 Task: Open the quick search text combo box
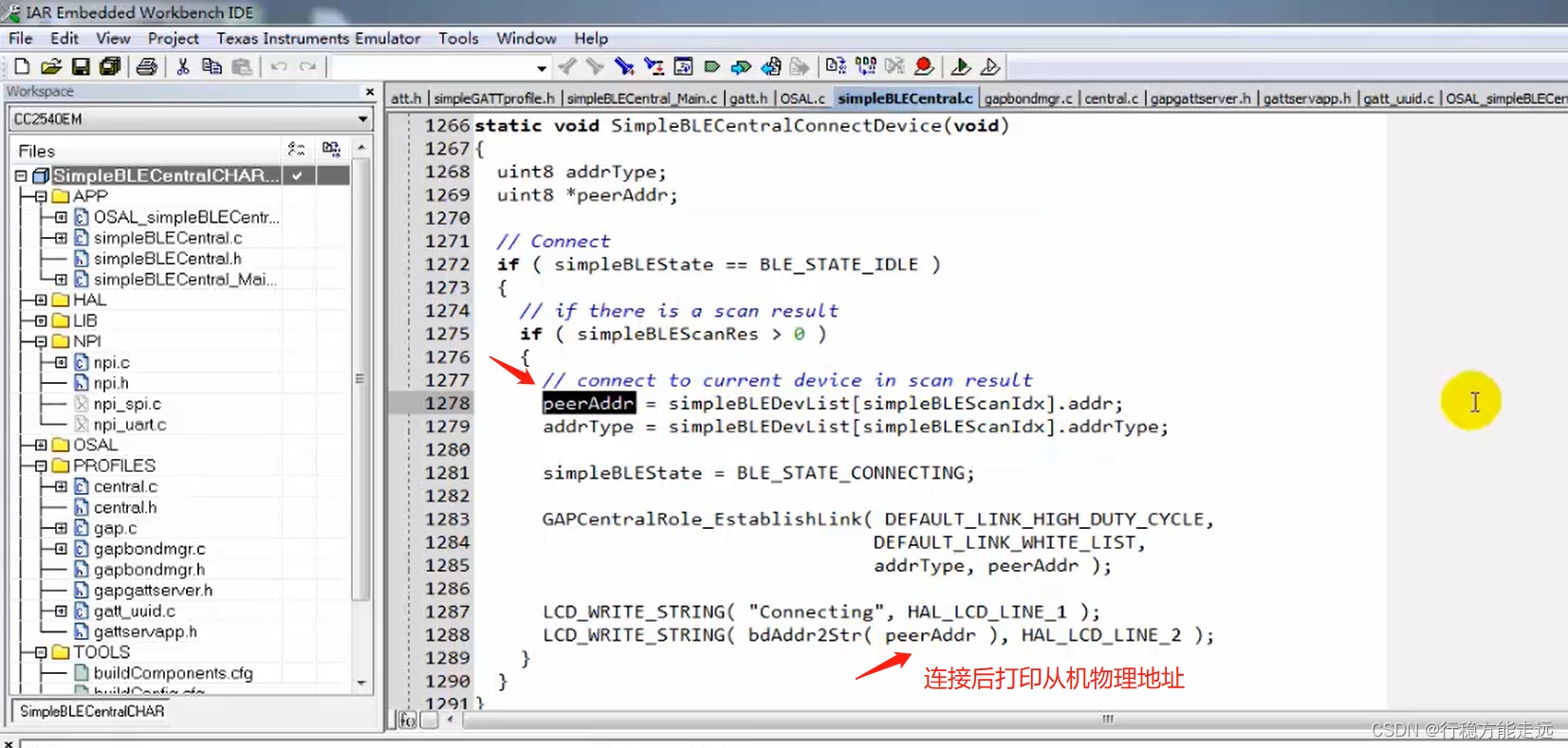(441, 67)
